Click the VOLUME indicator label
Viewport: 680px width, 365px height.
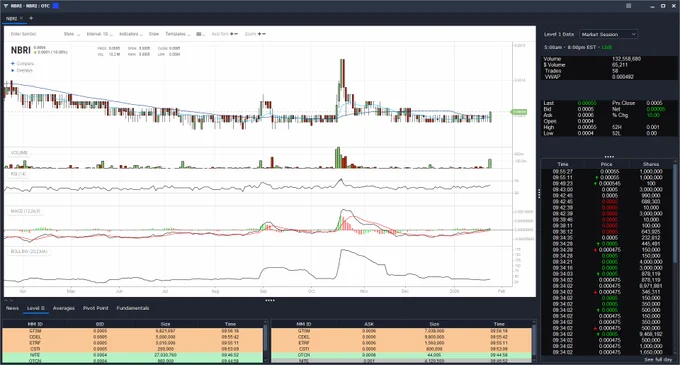pyautogui.click(x=19, y=153)
